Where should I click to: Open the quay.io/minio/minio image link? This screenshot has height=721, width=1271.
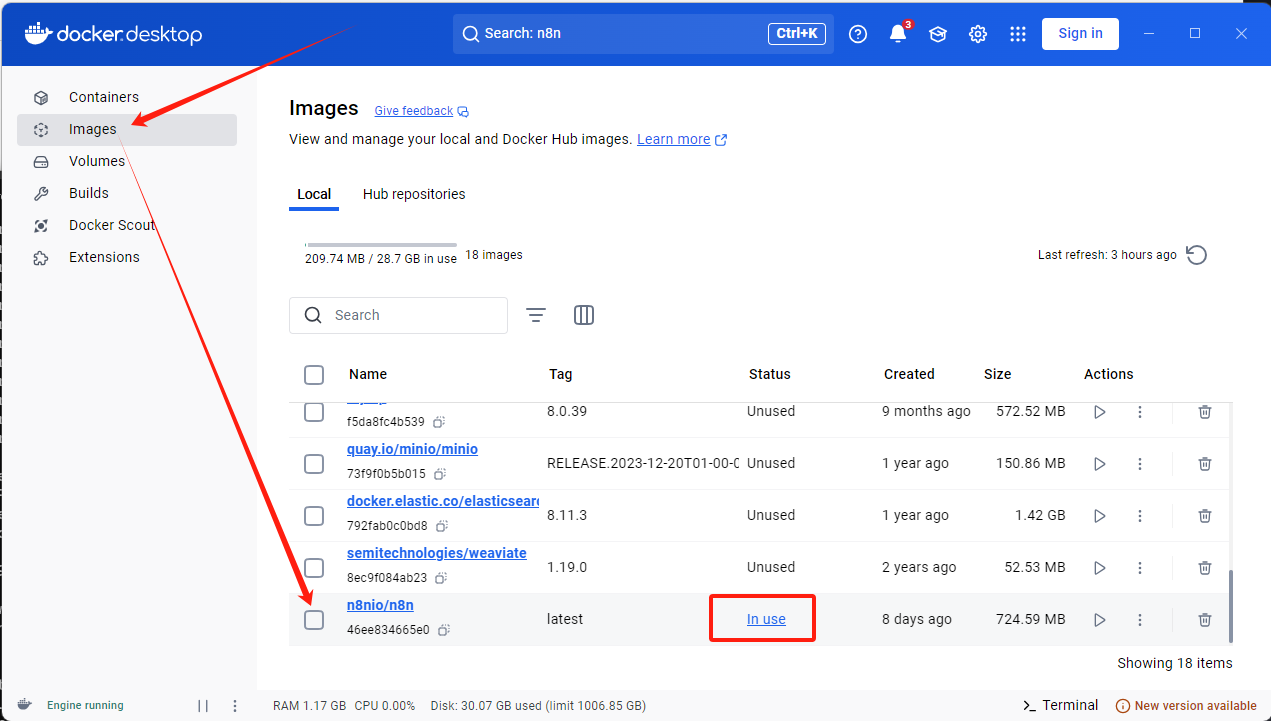click(x=412, y=449)
